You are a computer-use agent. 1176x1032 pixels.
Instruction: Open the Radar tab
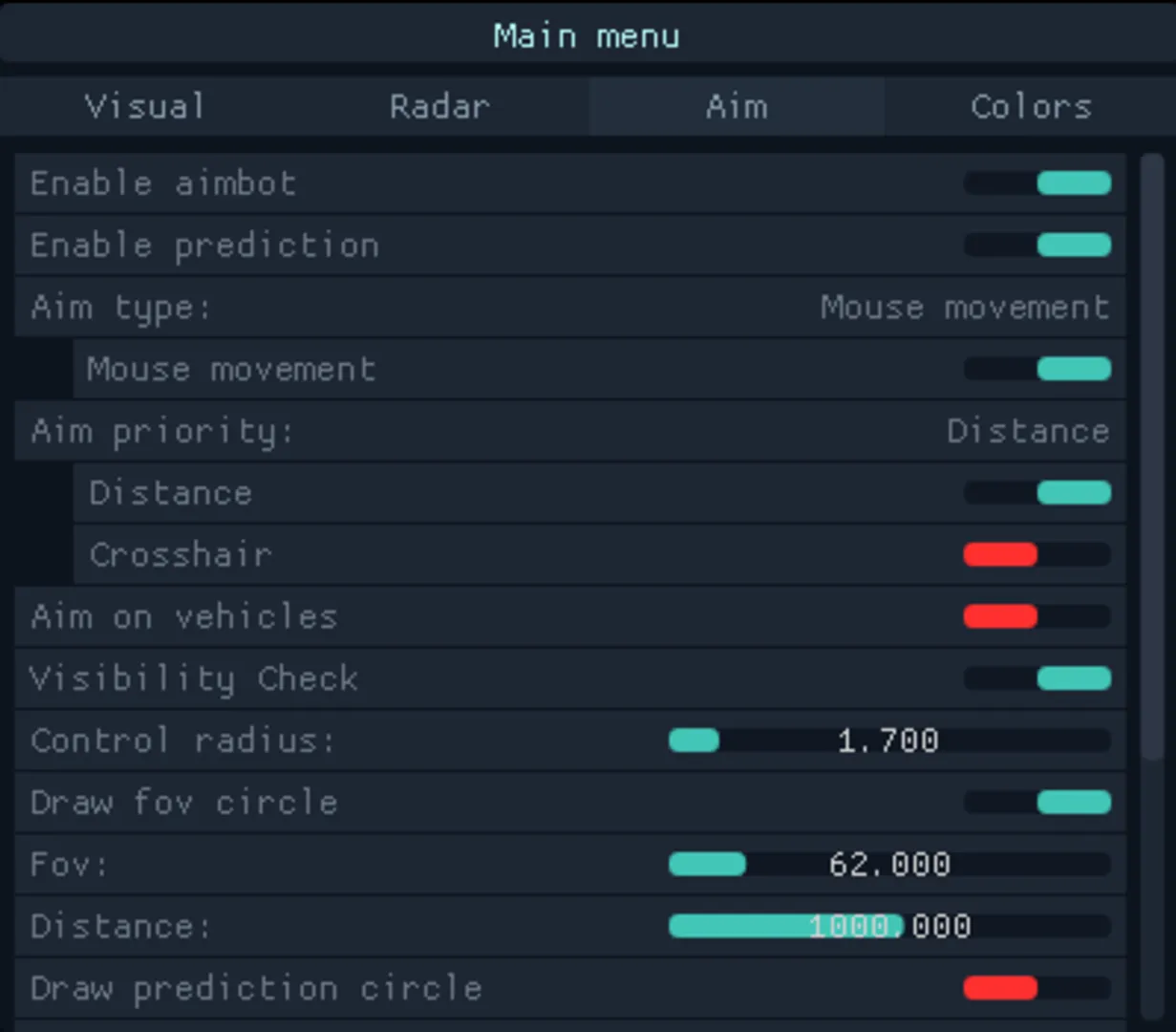point(439,106)
